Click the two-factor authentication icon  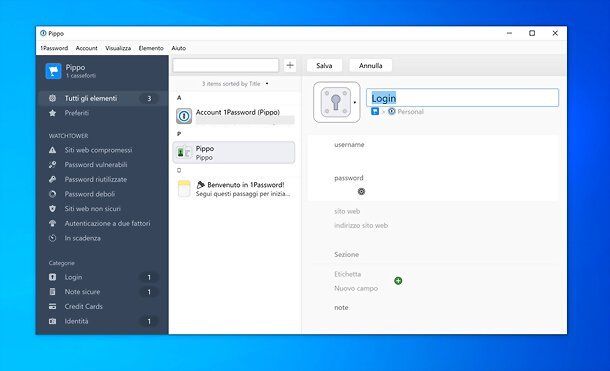tap(53, 224)
